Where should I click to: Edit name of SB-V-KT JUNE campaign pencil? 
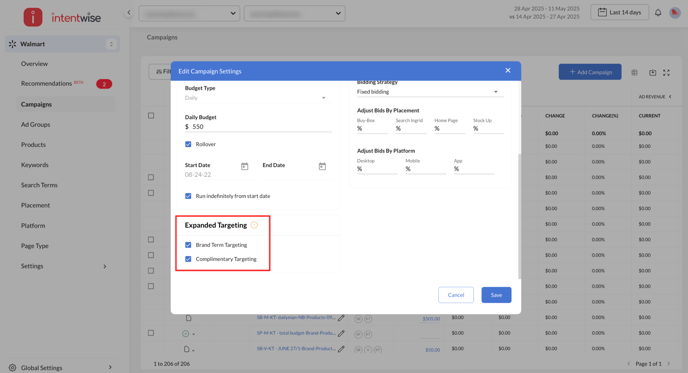tap(341, 349)
